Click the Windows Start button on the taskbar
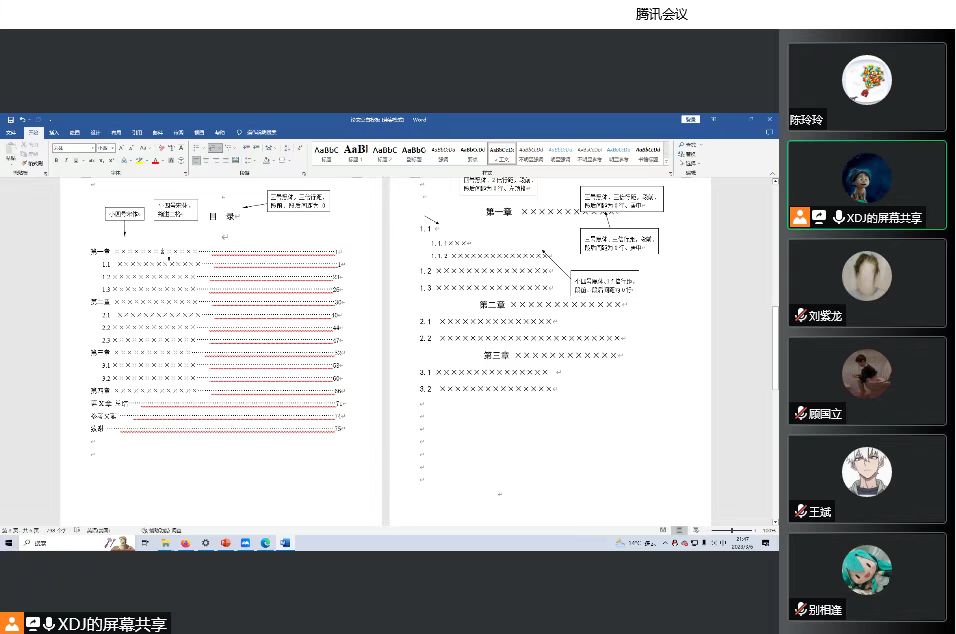 [9, 543]
